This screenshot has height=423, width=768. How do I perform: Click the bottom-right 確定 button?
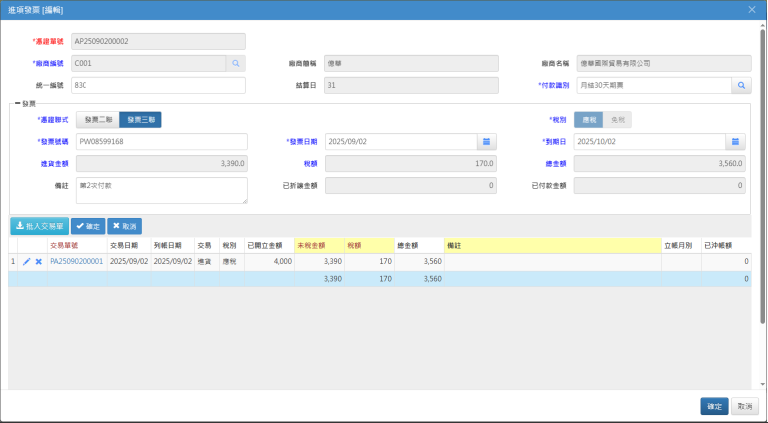[714, 406]
